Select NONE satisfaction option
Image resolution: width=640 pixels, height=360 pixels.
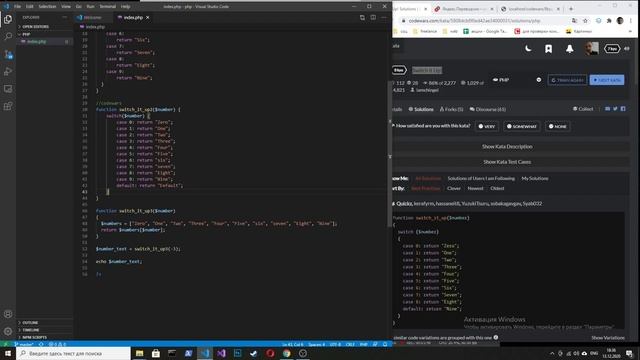point(558,127)
